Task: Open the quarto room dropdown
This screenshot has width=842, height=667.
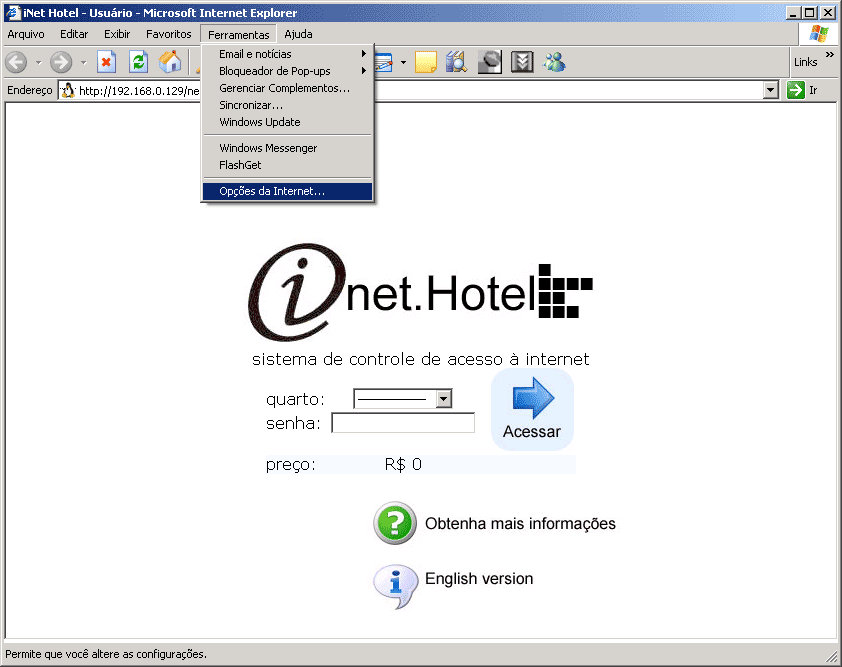Action: point(444,399)
